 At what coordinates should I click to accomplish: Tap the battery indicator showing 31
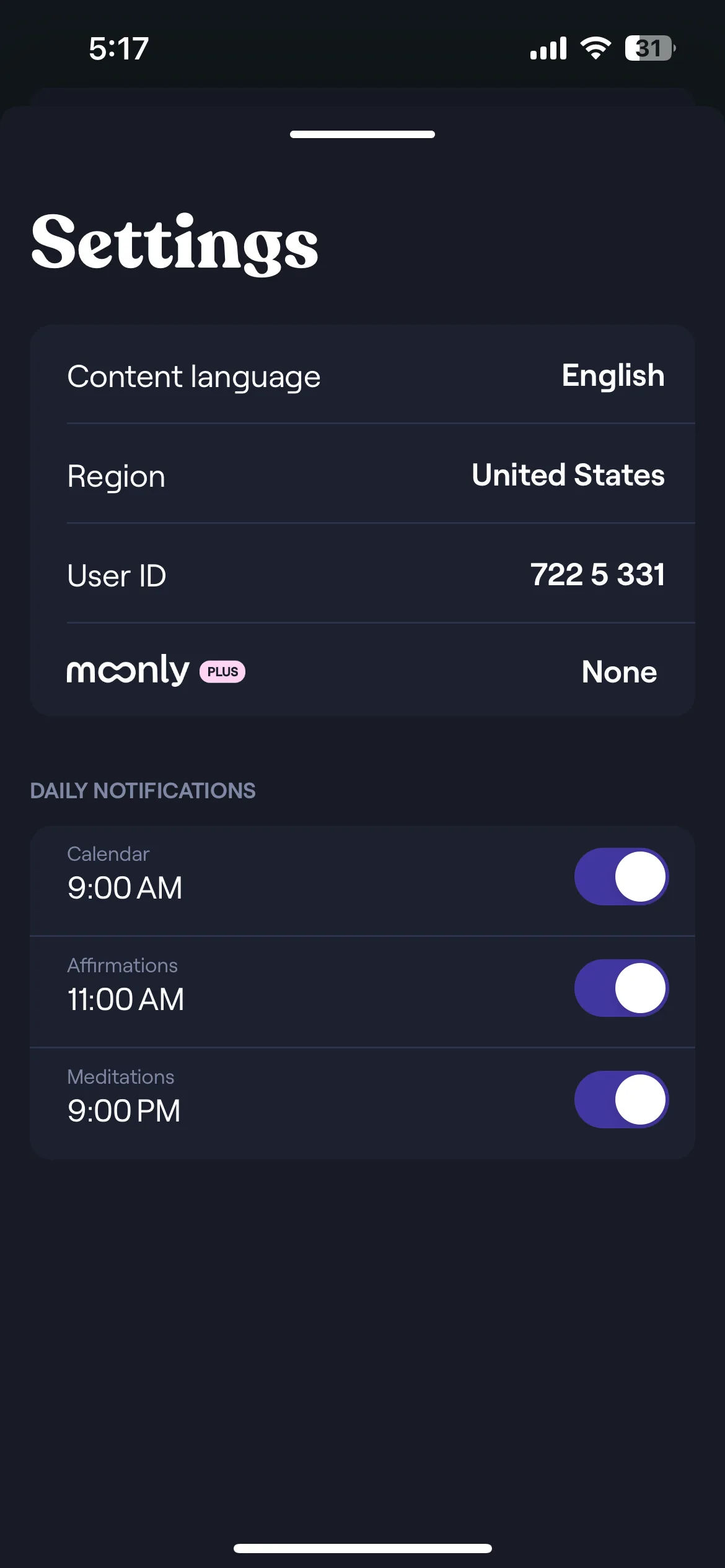(x=650, y=48)
